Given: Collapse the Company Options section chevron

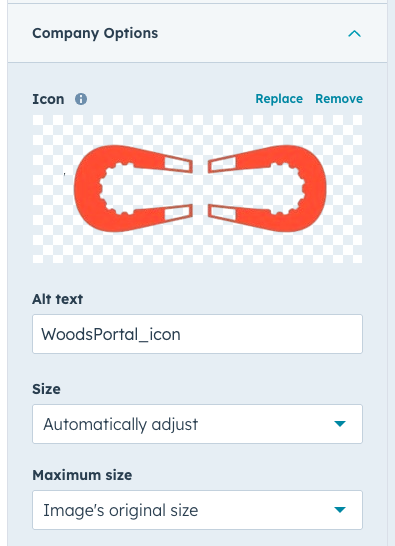Looking at the screenshot, I should click(x=354, y=34).
